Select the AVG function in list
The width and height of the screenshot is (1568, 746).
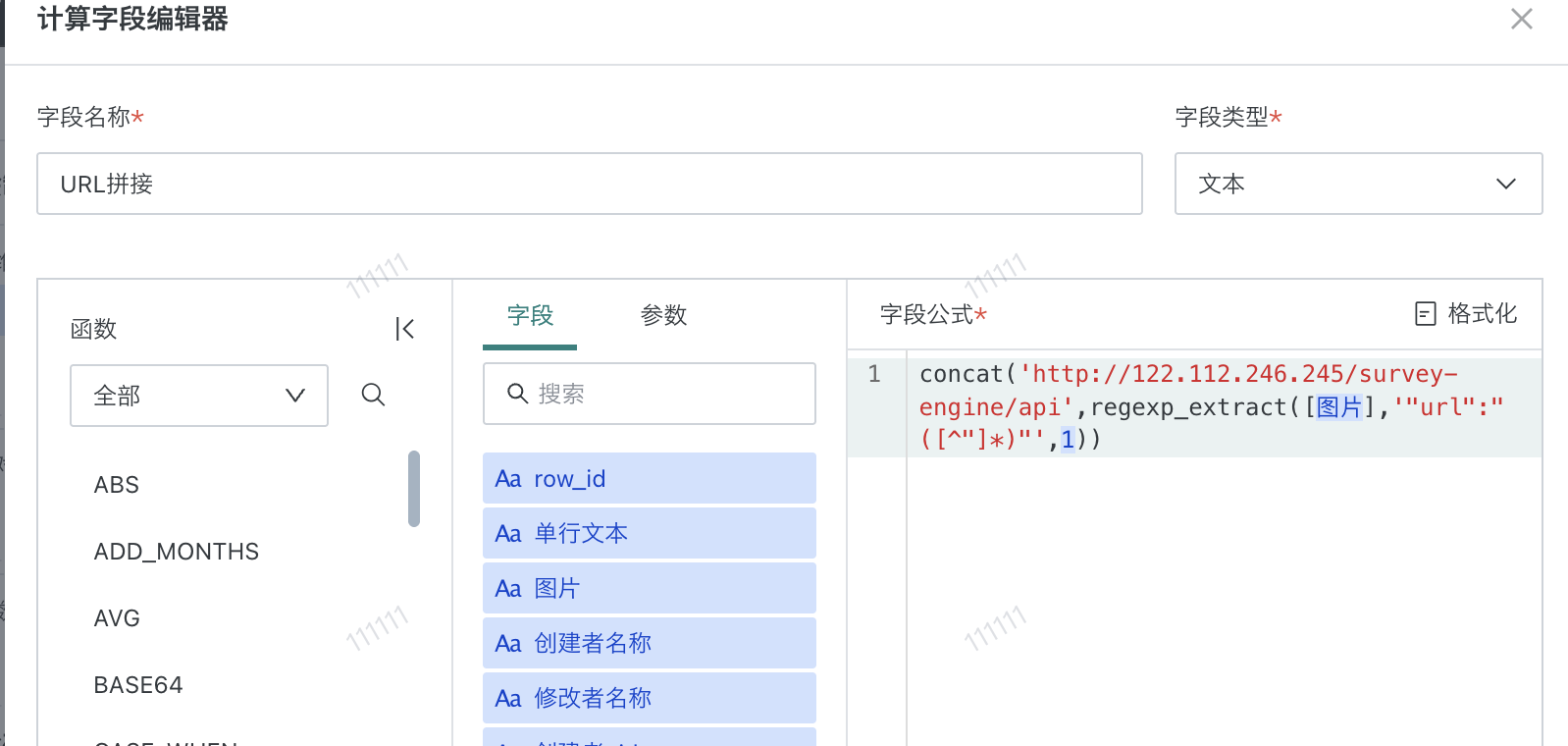tap(117, 618)
